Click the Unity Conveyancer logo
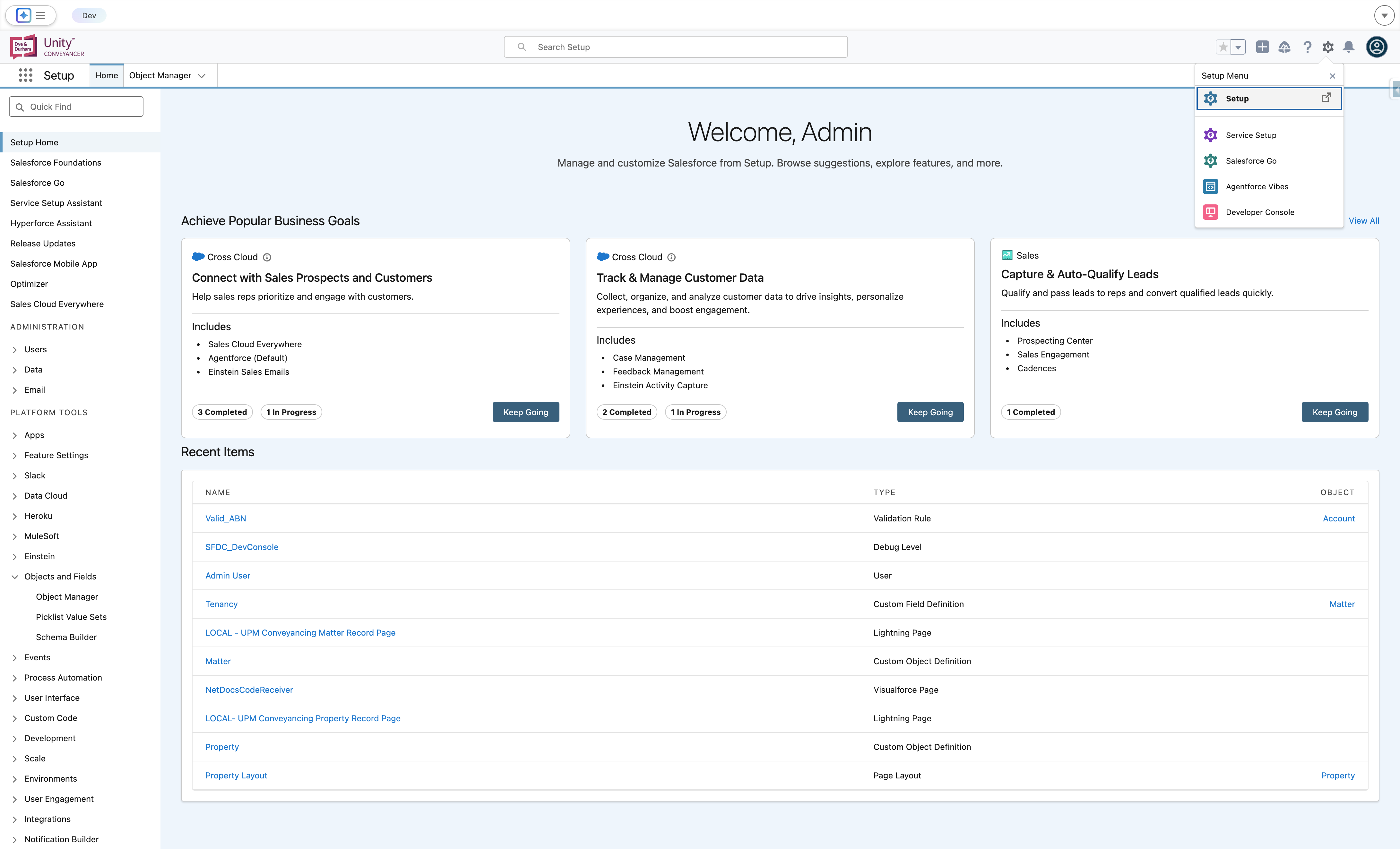The height and width of the screenshot is (849, 1400). point(47,47)
